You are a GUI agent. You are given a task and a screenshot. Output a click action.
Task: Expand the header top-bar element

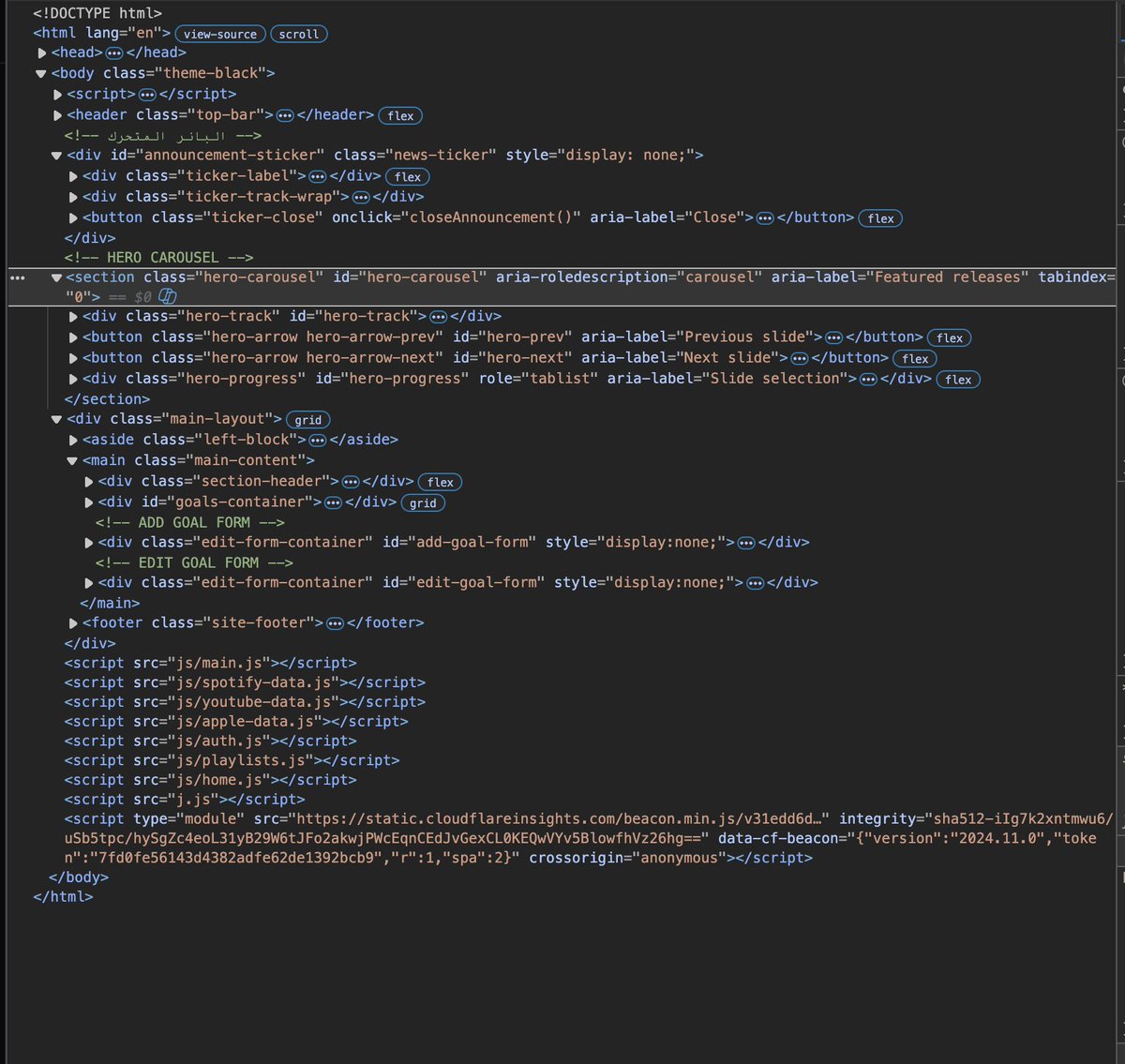tap(58, 115)
